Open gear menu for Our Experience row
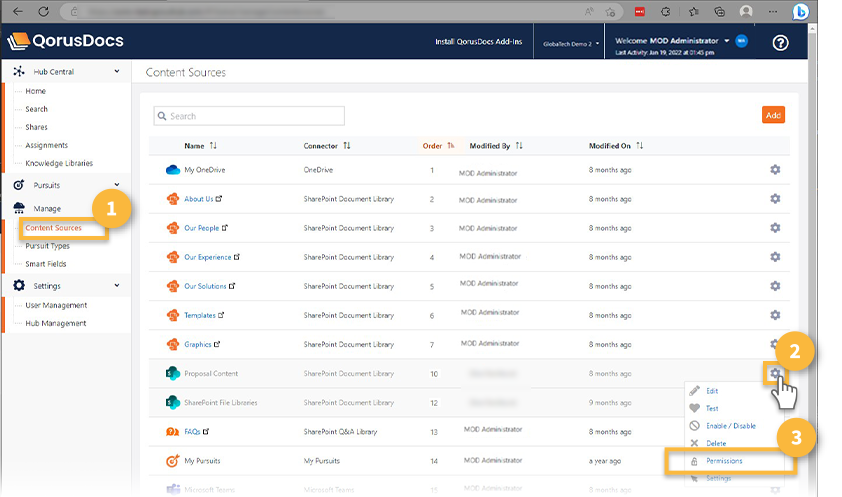 [x=775, y=257]
